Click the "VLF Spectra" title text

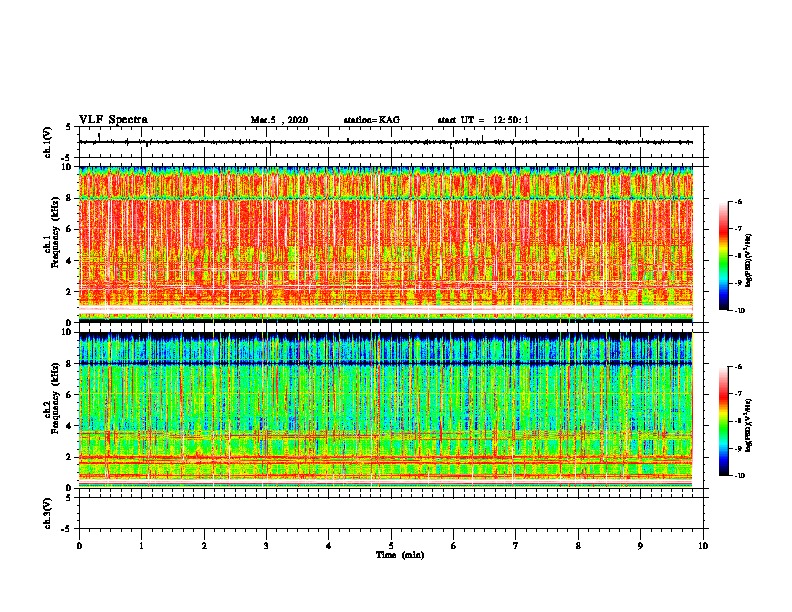click(113, 119)
